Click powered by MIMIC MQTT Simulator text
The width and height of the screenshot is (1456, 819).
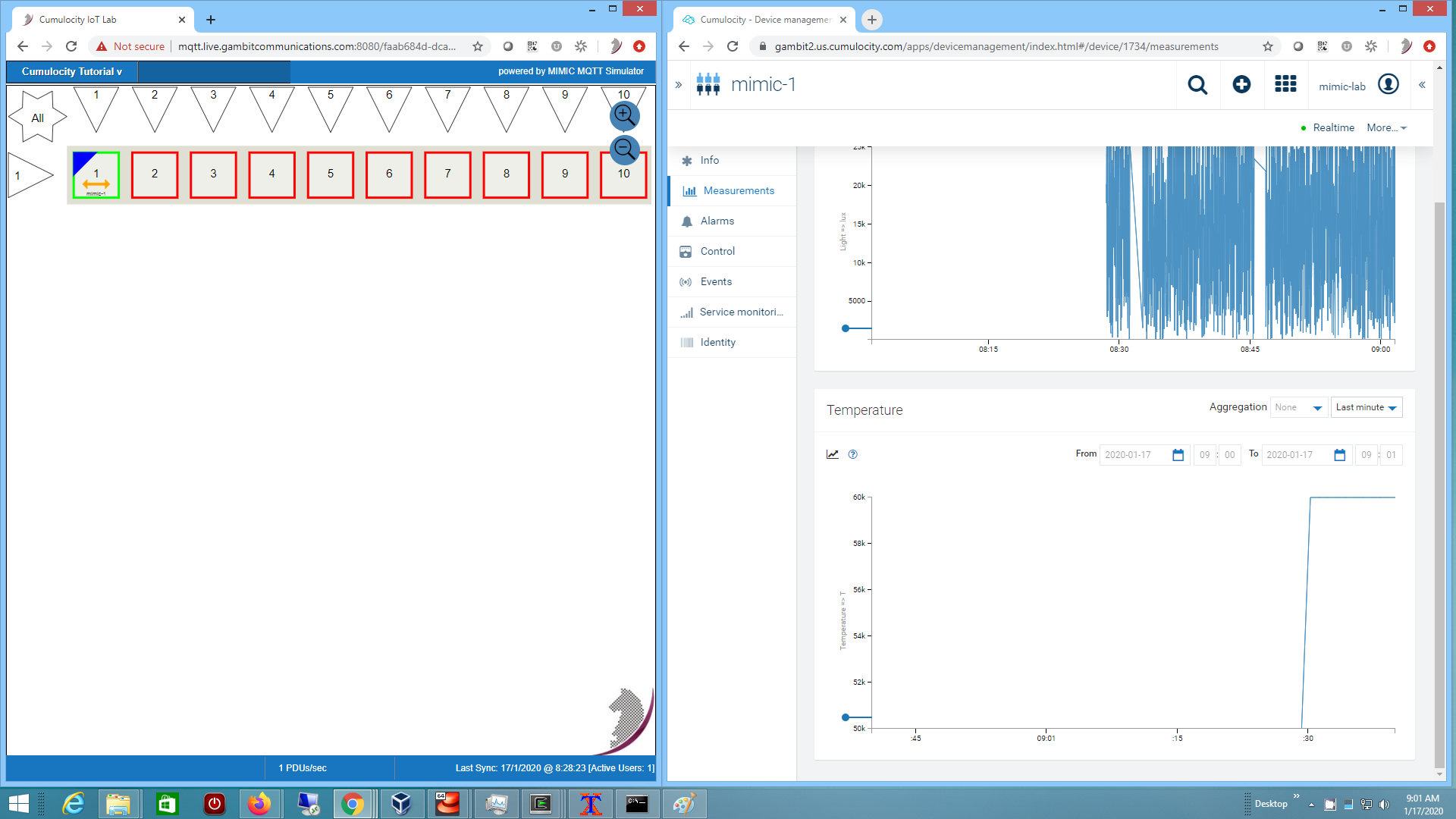(x=571, y=71)
